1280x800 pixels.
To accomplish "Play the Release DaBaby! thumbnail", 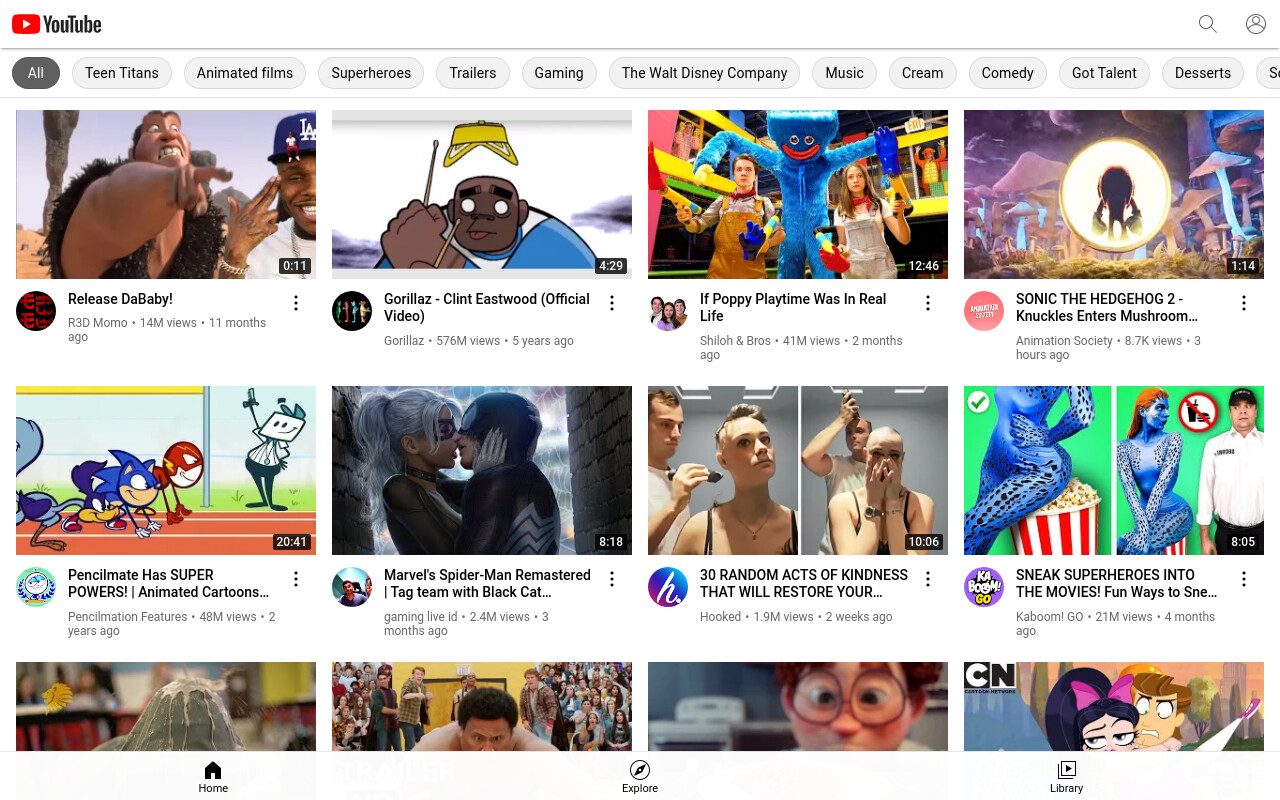I will point(166,194).
